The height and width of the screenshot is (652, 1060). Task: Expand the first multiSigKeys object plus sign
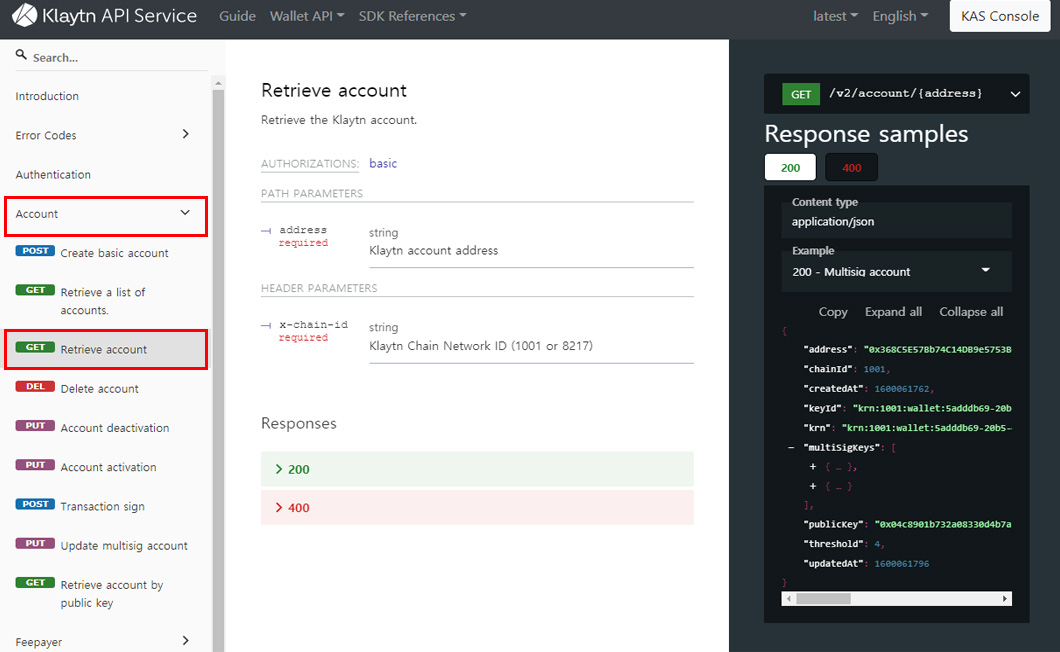click(x=813, y=467)
